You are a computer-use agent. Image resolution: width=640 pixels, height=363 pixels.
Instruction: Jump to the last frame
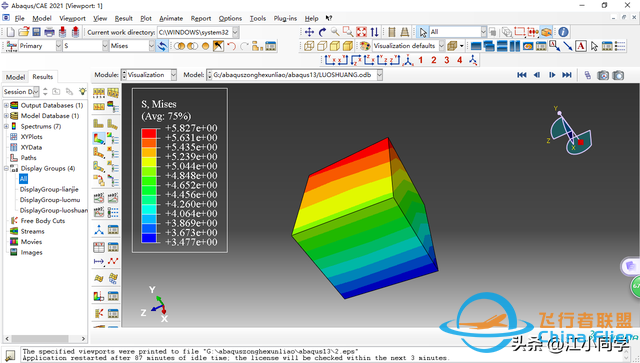[x=567, y=75]
